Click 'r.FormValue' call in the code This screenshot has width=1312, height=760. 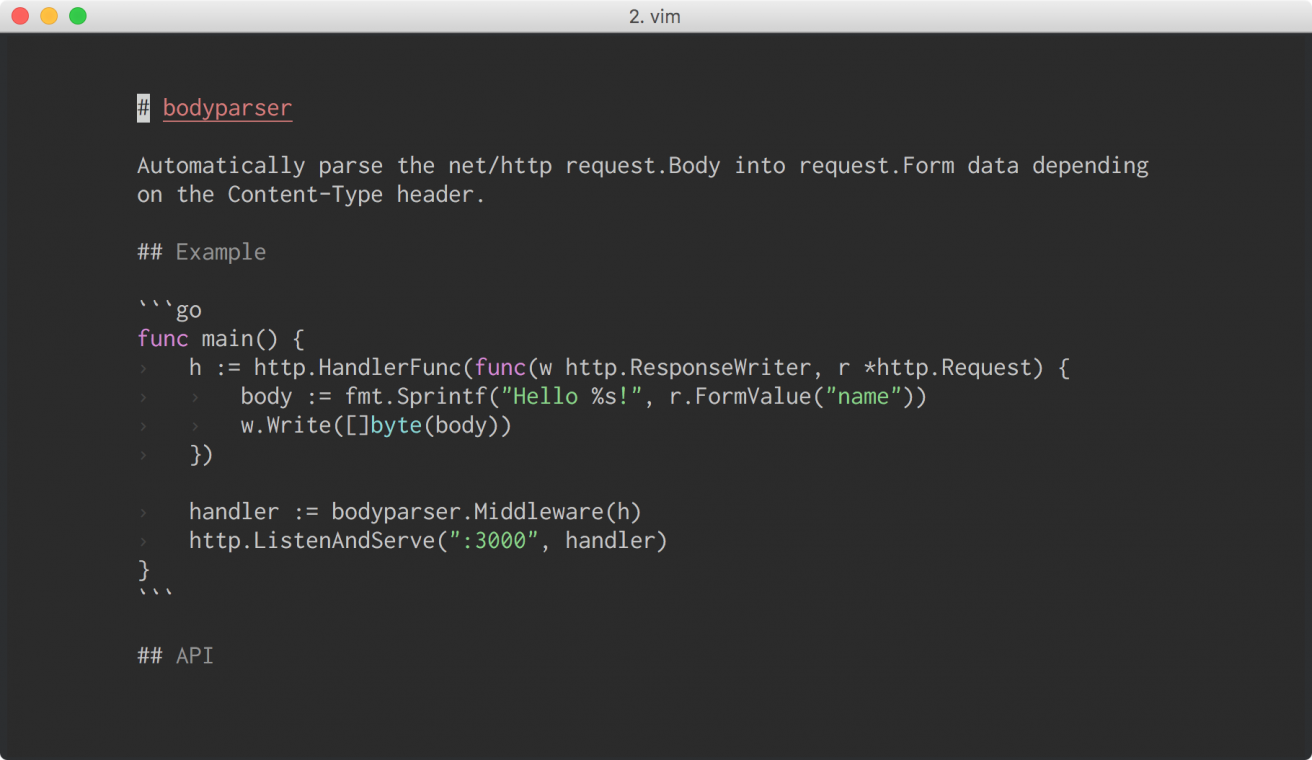(741, 397)
